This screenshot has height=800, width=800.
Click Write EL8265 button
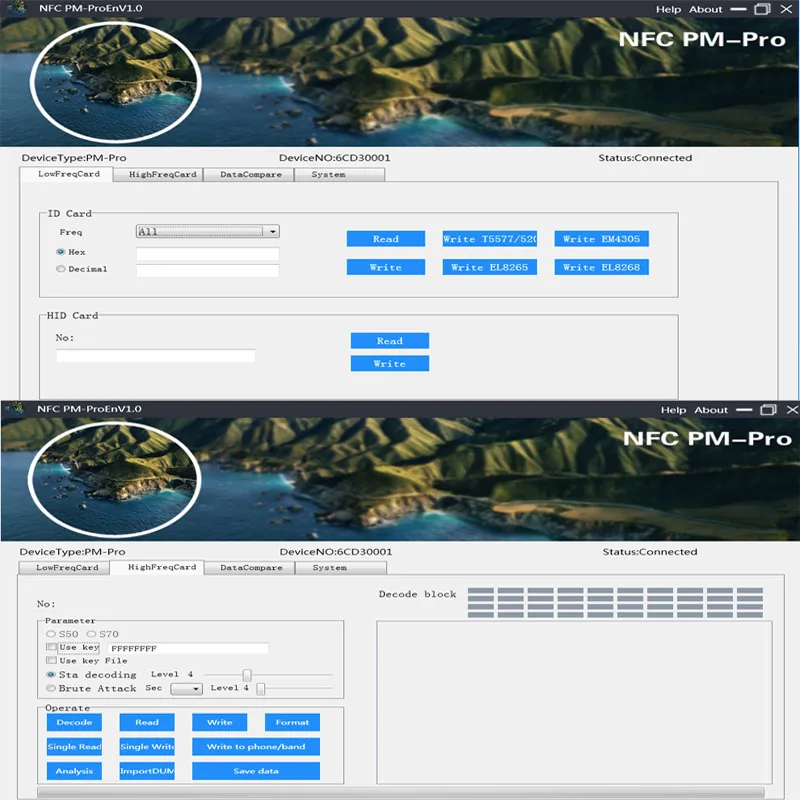click(490, 267)
